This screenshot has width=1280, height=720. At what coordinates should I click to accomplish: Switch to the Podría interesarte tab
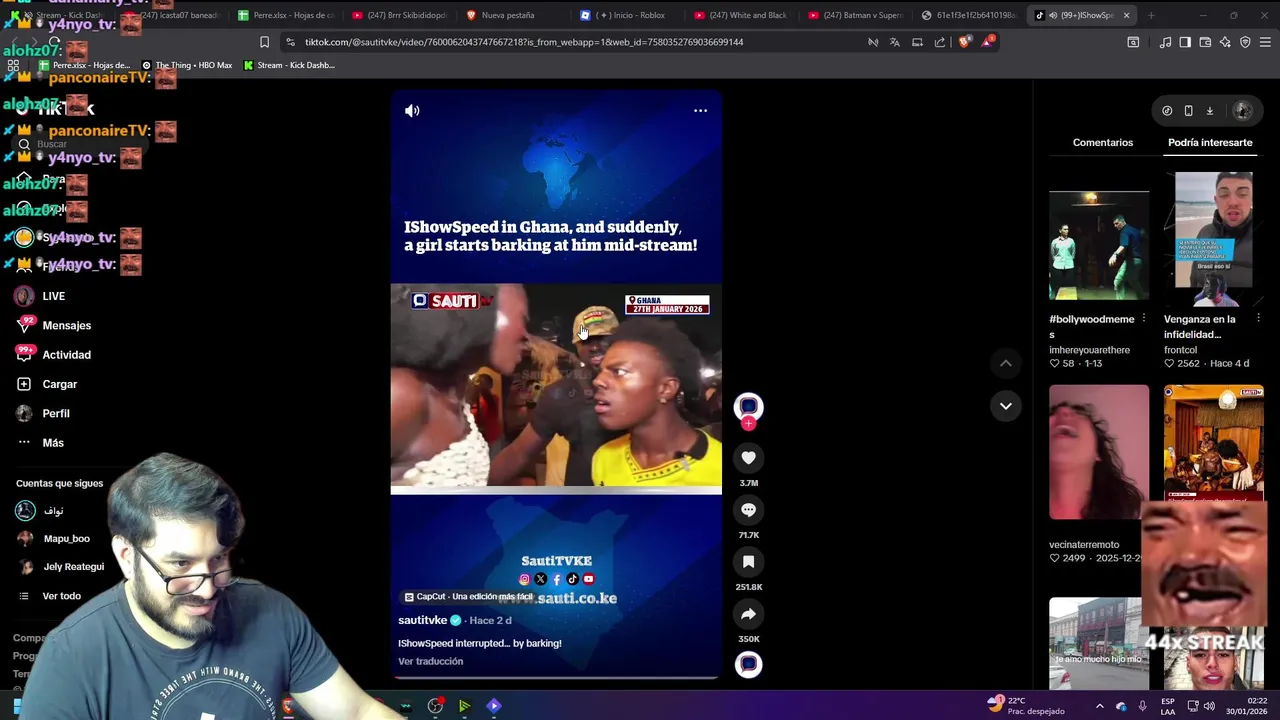(x=1210, y=143)
